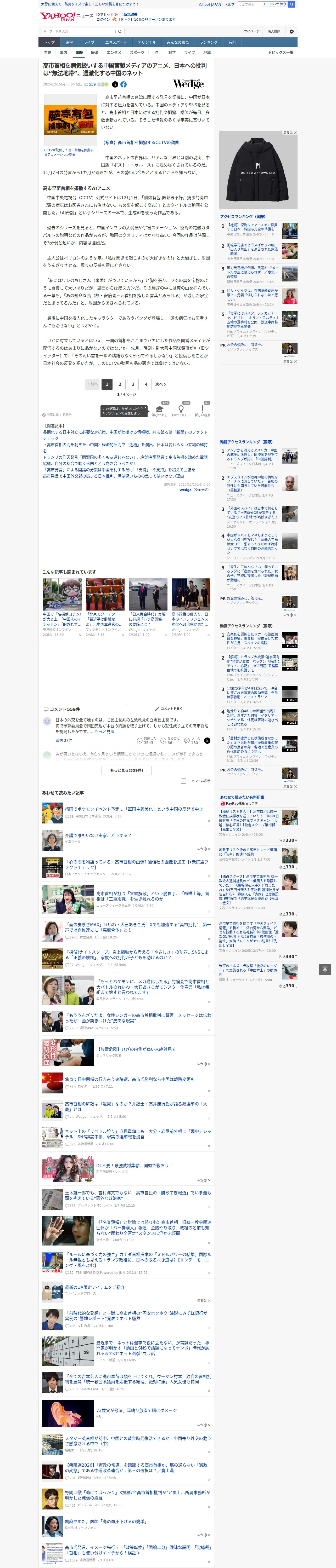Image resolution: width=336 pixels, height=1568 pixels.
Task: Click the 記事に関する報告 report icon link
Action: pyautogui.click(x=57, y=415)
